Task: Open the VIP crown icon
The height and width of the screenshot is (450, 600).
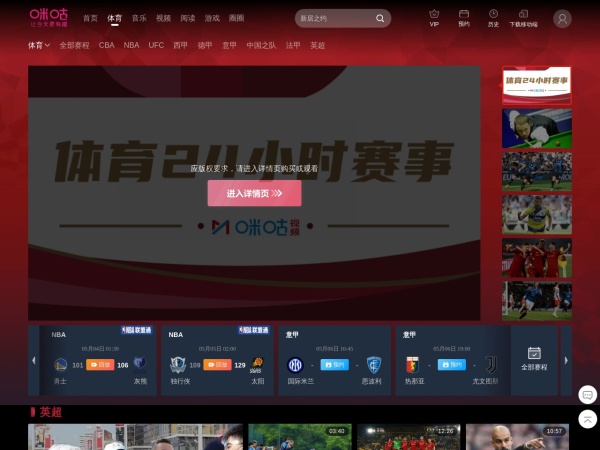Action: pos(434,14)
